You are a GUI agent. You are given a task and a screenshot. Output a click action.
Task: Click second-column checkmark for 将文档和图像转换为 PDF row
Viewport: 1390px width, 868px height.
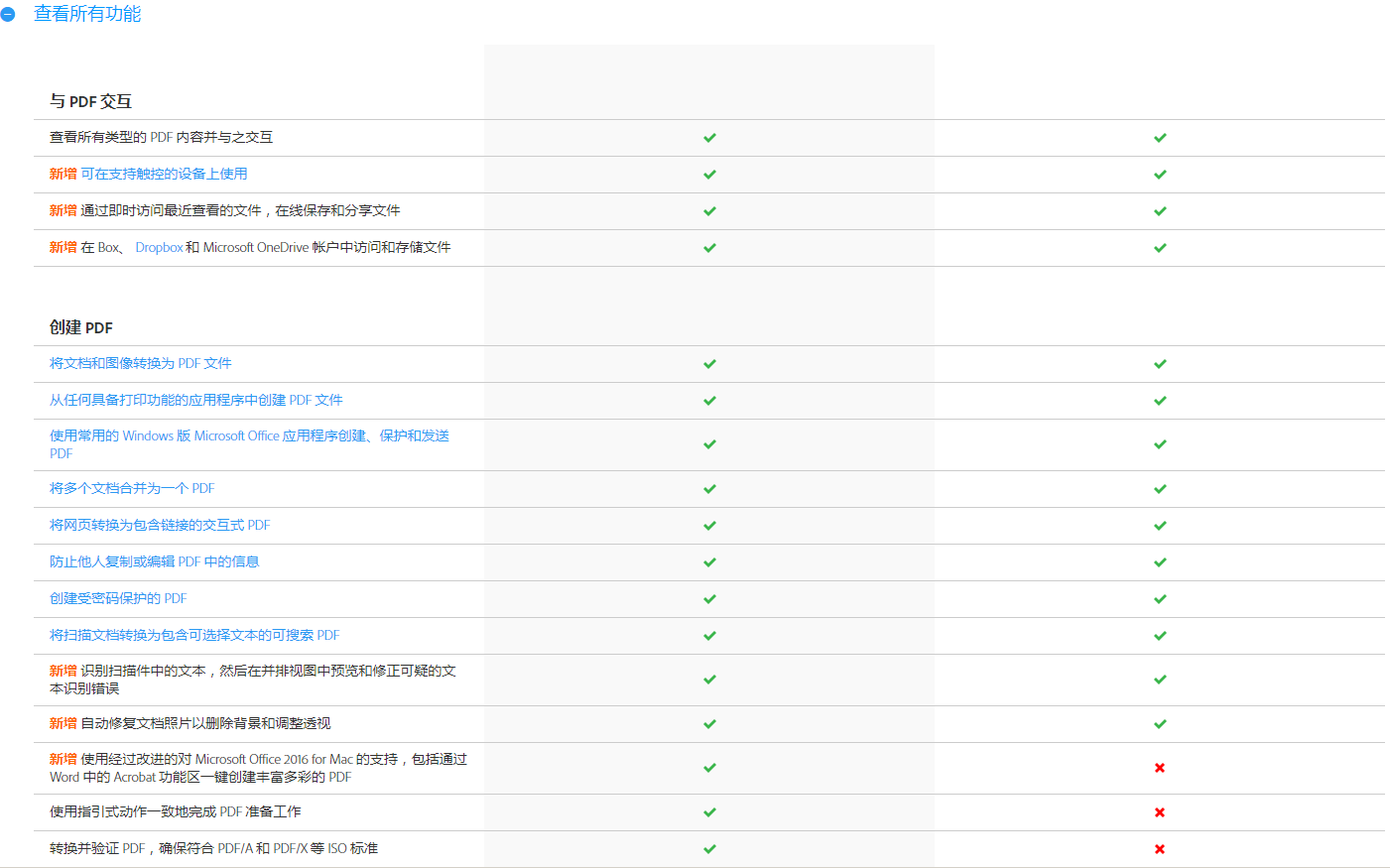tap(1160, 364)
